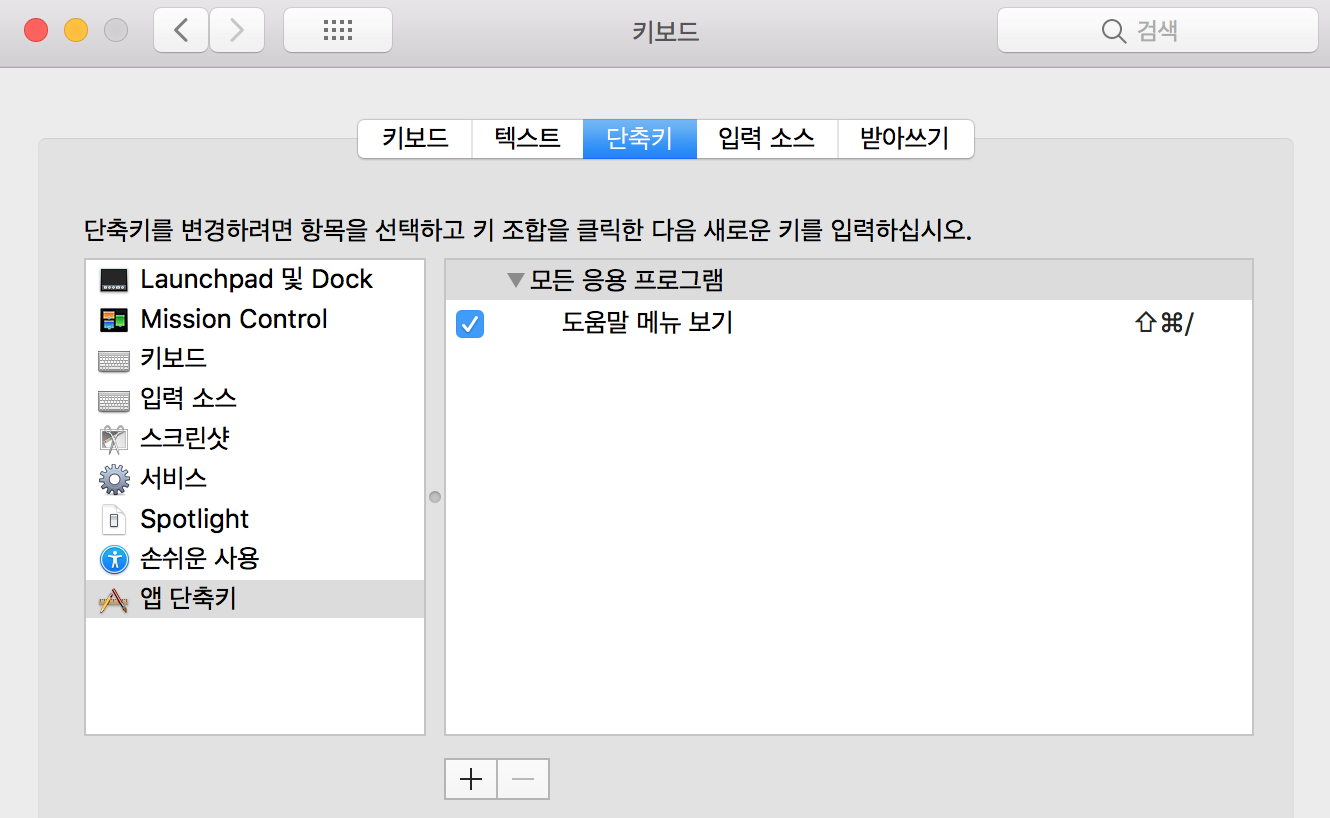The image size is (1330, 818).
Task: Click the Spotlight icon in category list
Action: pos(114,519)
